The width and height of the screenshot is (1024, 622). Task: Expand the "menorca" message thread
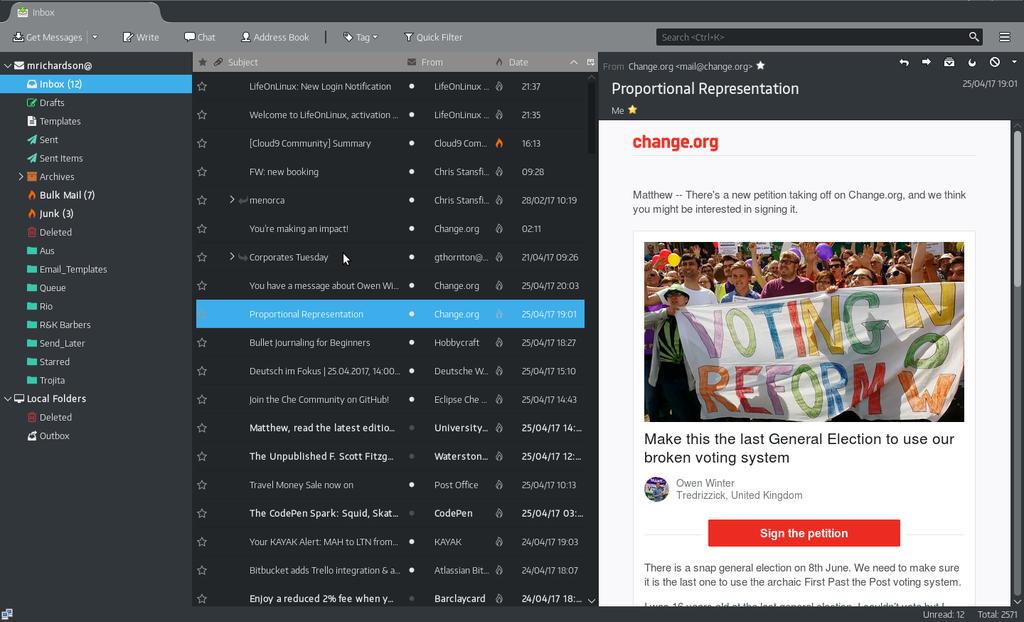232,200
